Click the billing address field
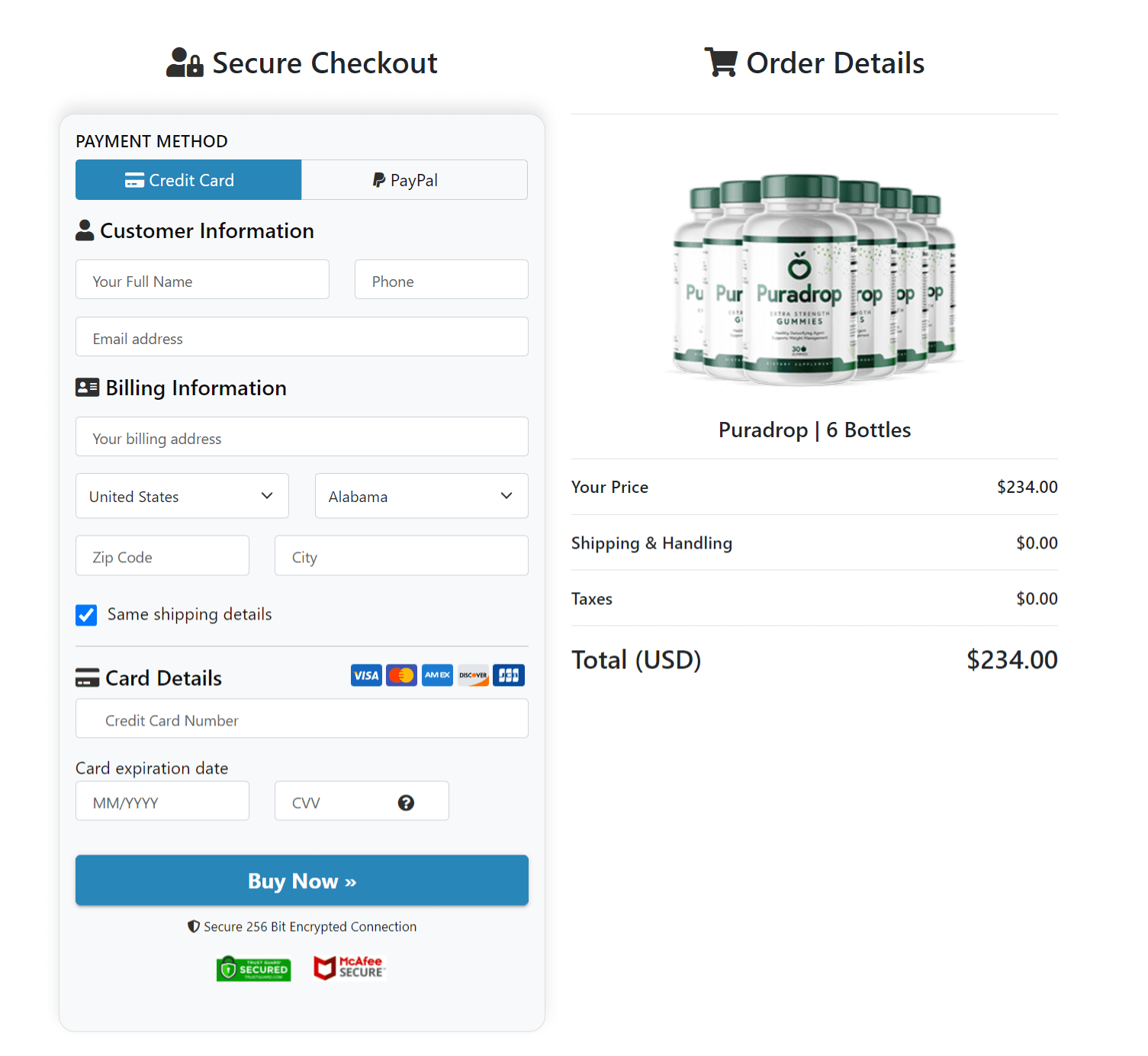 (x=302, y=436)
